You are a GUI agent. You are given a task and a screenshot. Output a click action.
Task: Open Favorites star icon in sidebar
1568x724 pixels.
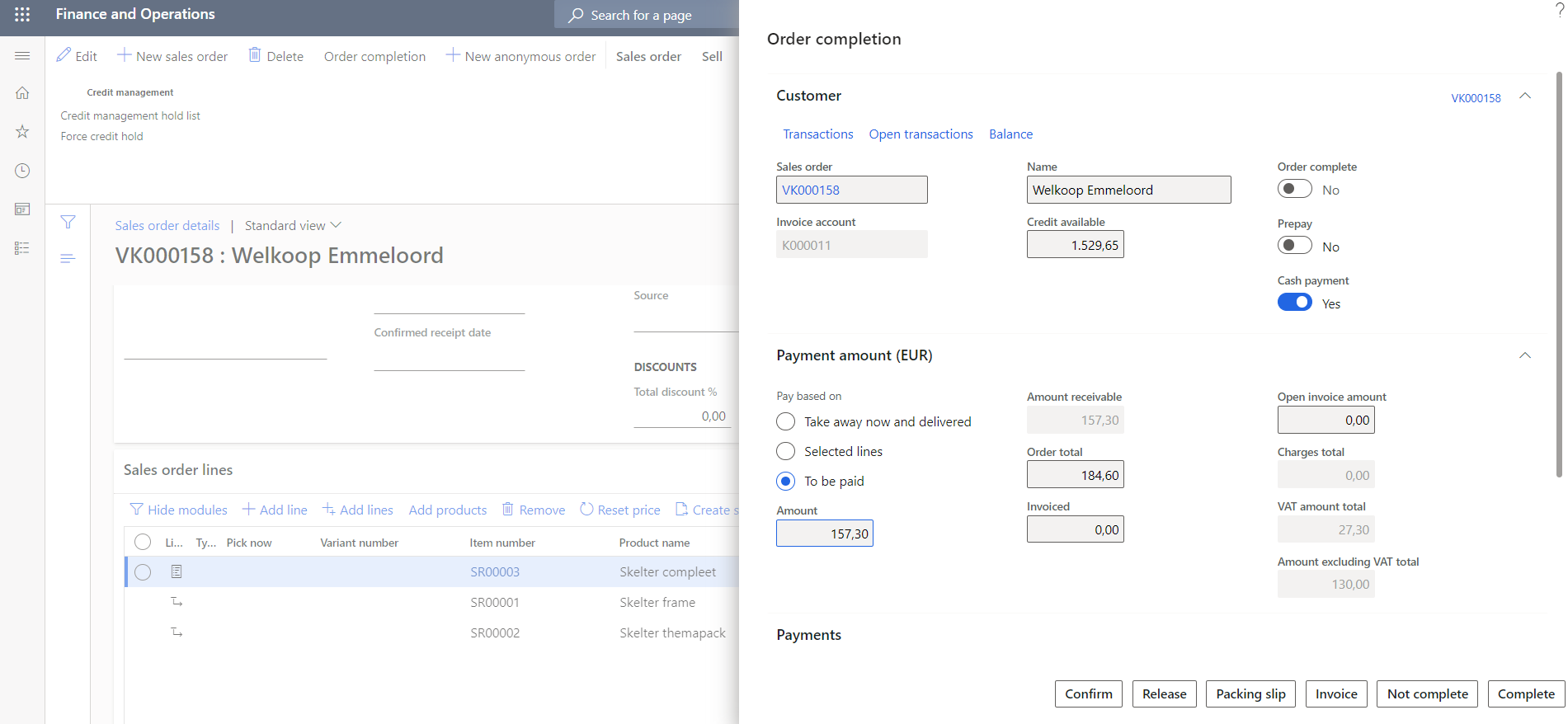(x=22, y=132)
